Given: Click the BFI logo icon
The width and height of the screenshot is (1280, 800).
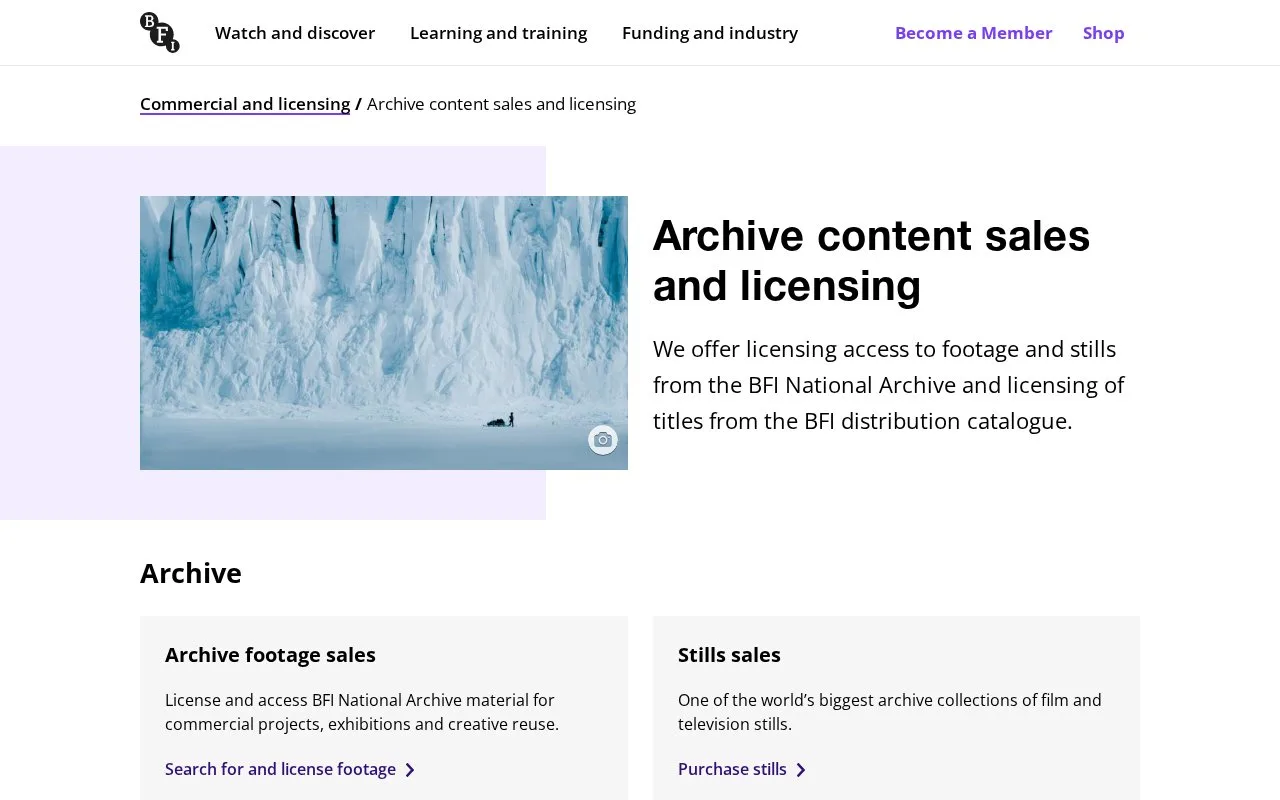Looking at the screenshot, I should (160, 33).
